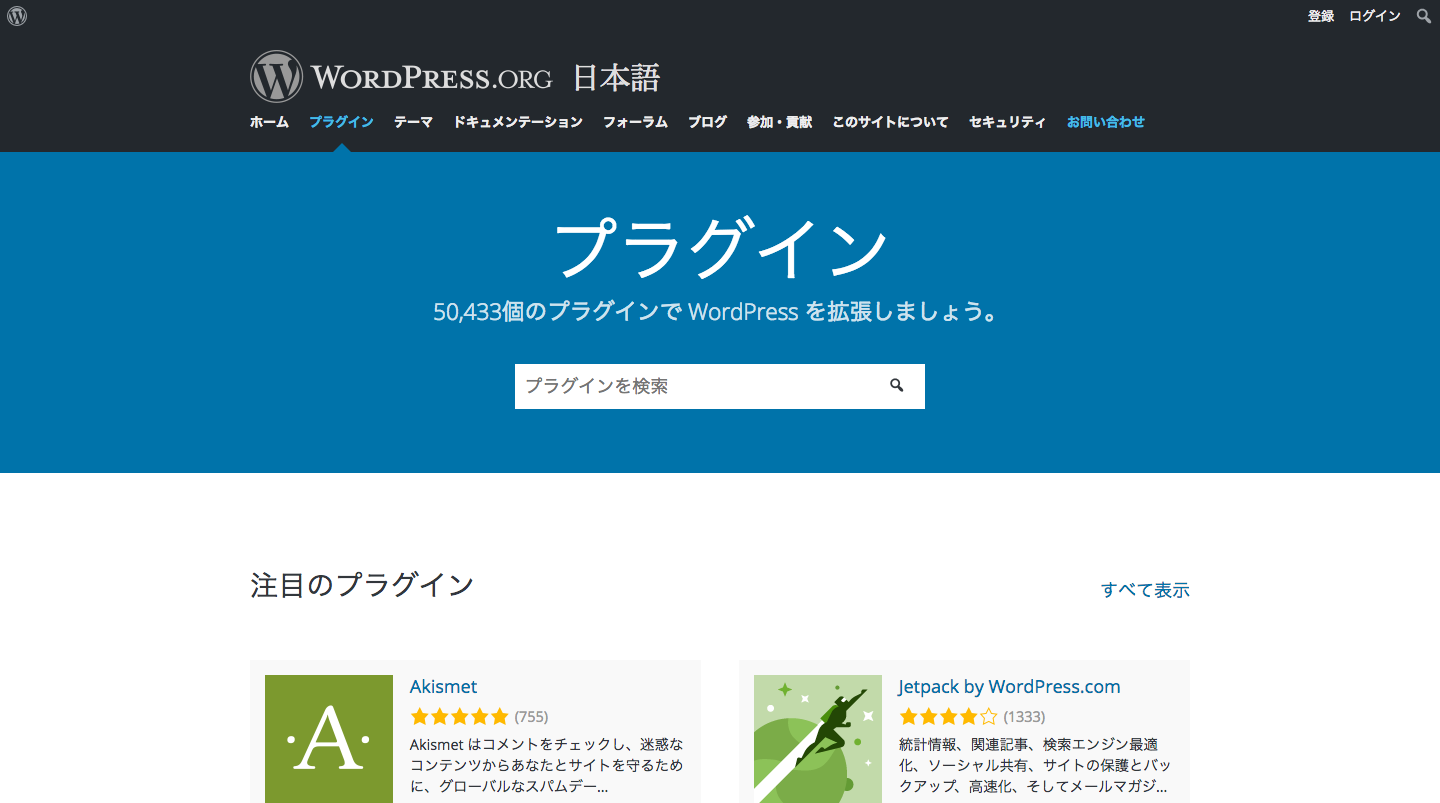Viewport: 1440px width, 803px height.
Task: Click the 注目のプラグイン heading
Action: point(362,585)
